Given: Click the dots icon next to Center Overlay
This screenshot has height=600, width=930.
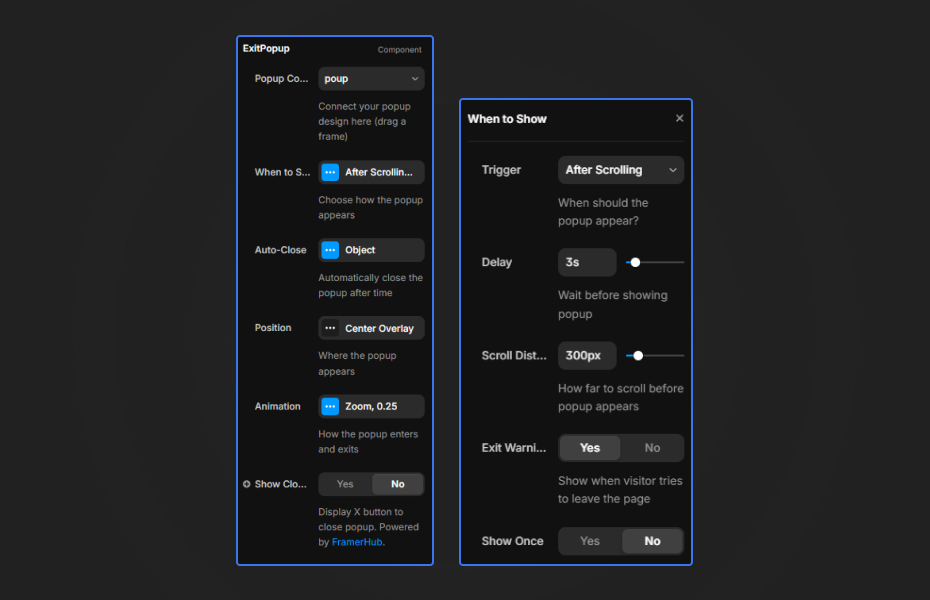Looking at the screenshot, I should (330, 328).
